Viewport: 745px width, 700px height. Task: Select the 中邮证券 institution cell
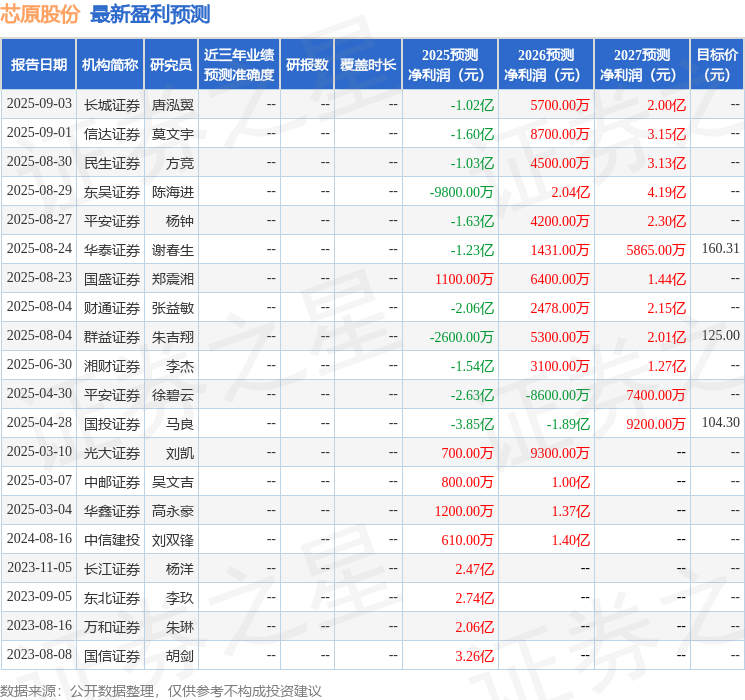pos(112,482)
